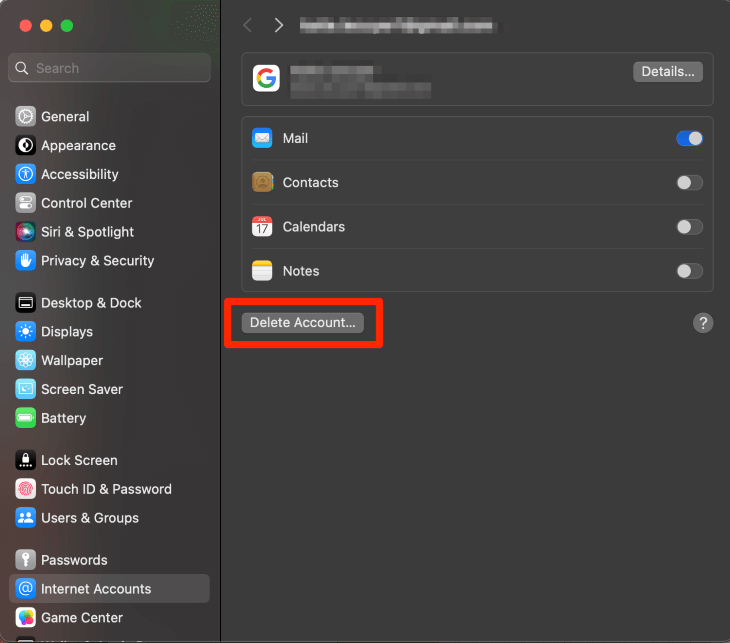Select Game Center label

click(82, 617)
